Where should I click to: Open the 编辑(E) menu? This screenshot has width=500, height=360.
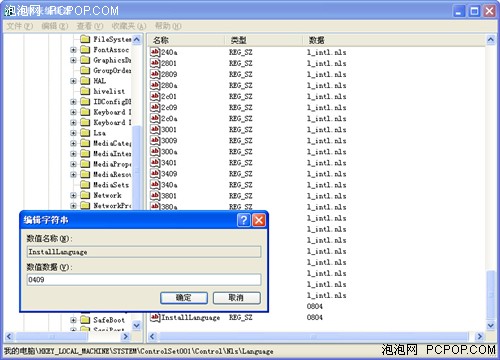(55, 26)
